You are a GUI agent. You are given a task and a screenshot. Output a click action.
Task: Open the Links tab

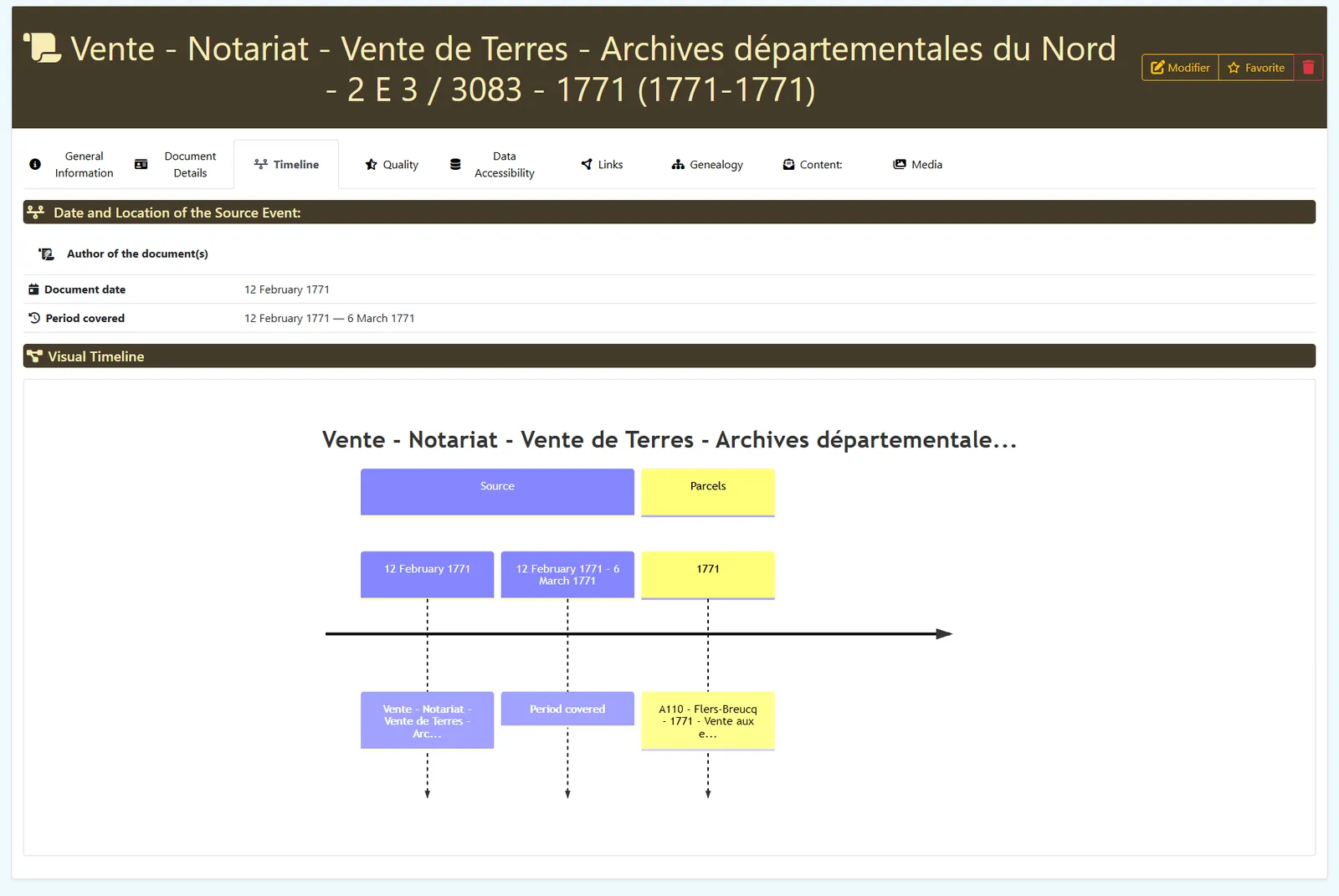(603, 165)
